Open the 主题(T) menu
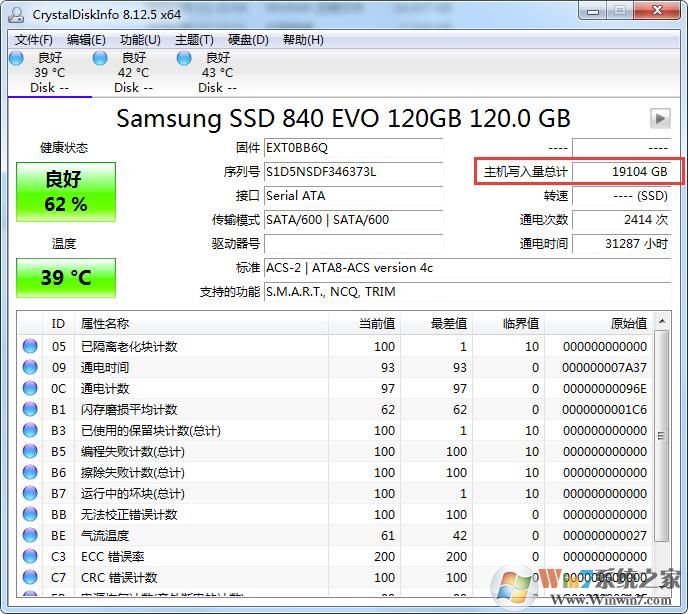688x614 pixels. click(194, 40)
